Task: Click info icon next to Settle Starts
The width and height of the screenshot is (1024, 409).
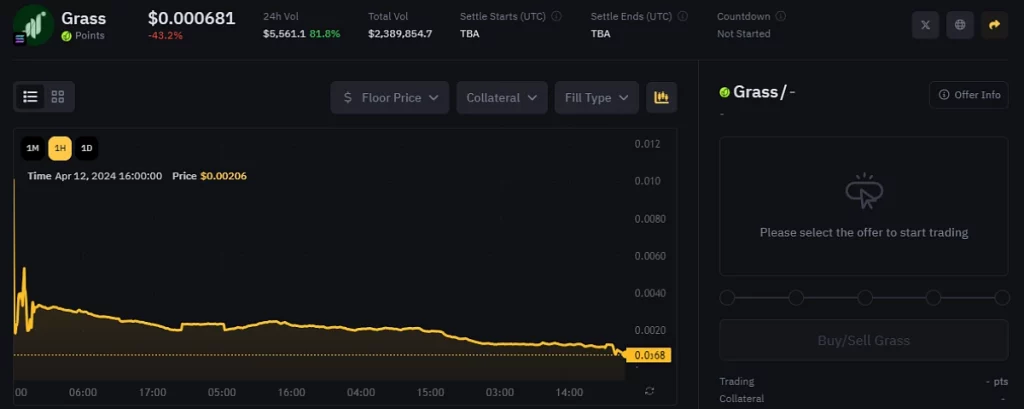Action: (x=557, y=16)
